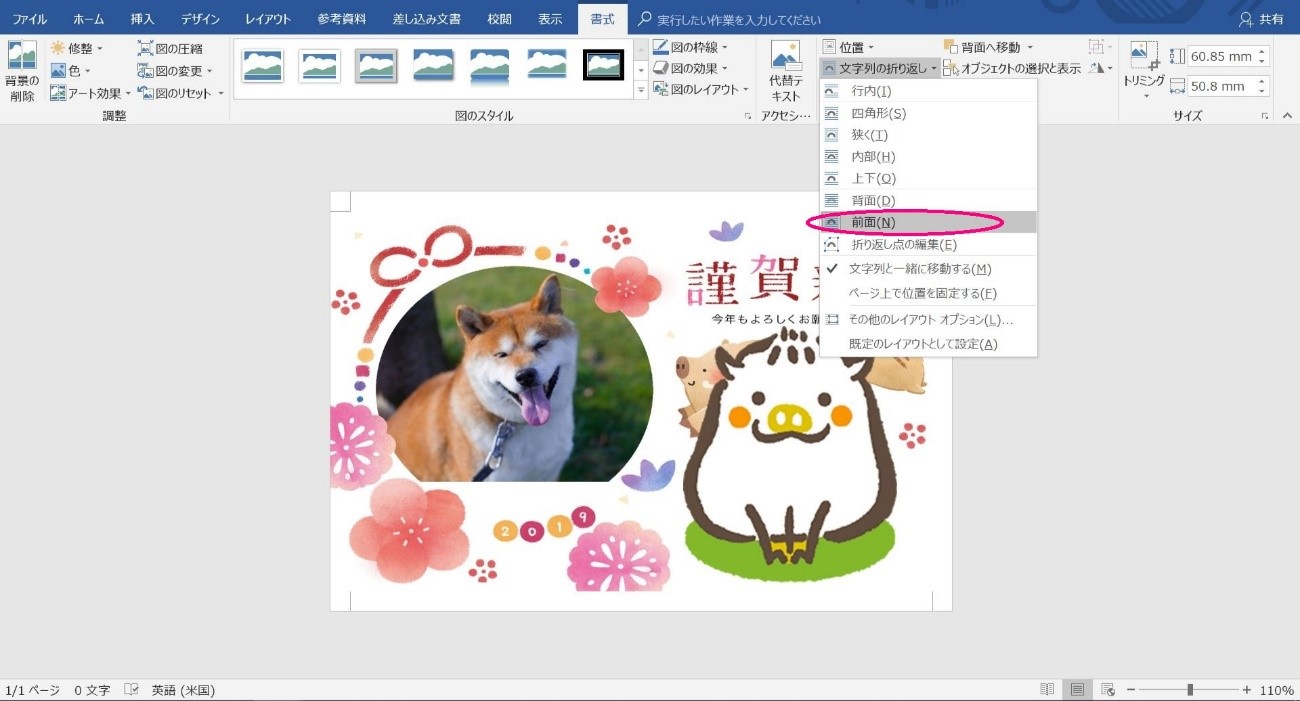The image size is (1300, 701).
Task: Toggle 文字列と一緒に移動する checked option
Action: pos(919,269)
